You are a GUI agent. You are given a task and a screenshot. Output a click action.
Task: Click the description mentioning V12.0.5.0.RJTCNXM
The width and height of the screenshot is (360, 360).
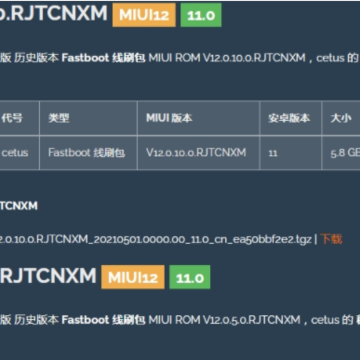pos(180,320)
